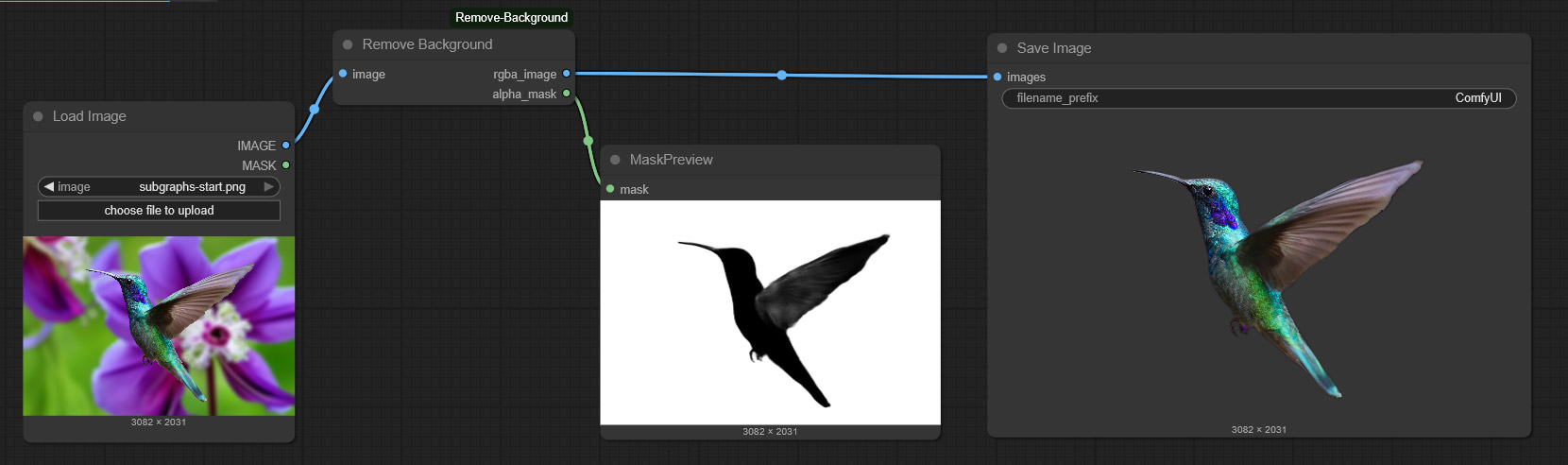Click the midpoint dot on the green alpha_mask link
This screenshot has width=1568, height=465.
(x=588, y=141)
